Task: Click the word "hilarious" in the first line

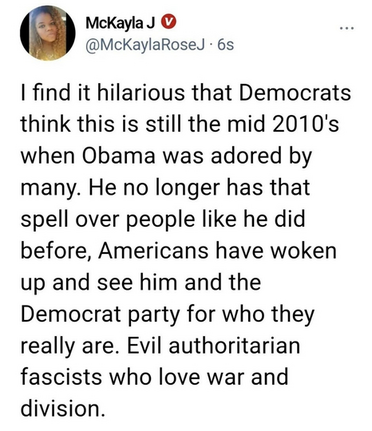Action: 140,92
